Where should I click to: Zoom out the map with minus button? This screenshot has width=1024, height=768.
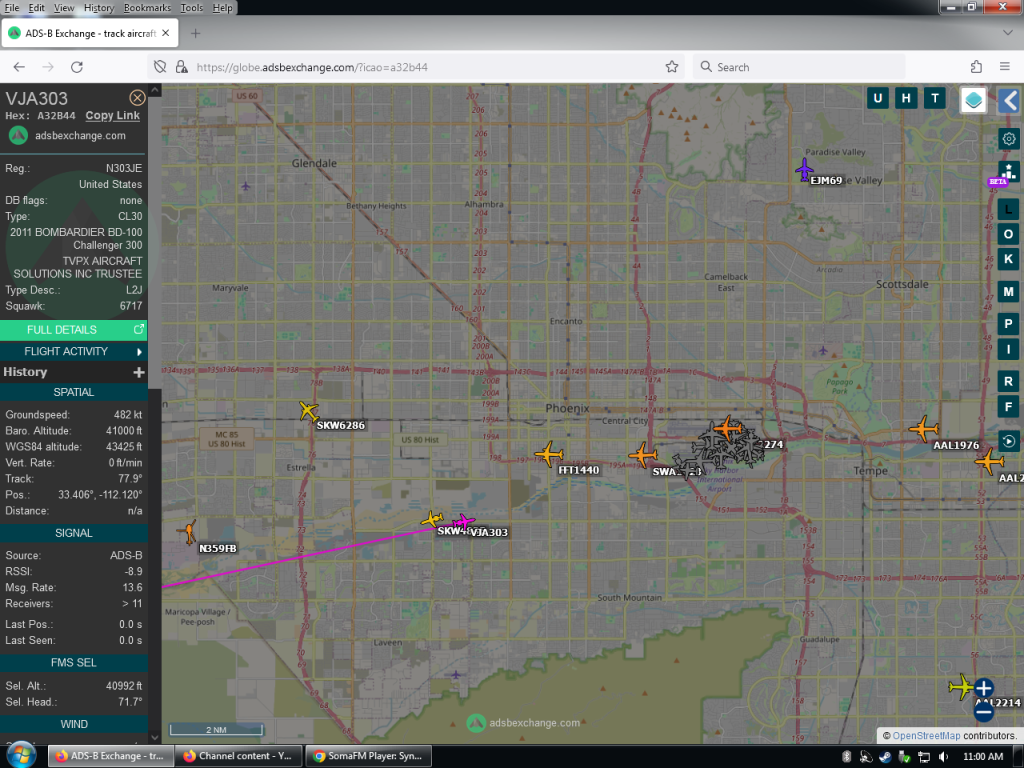[984, 712]
